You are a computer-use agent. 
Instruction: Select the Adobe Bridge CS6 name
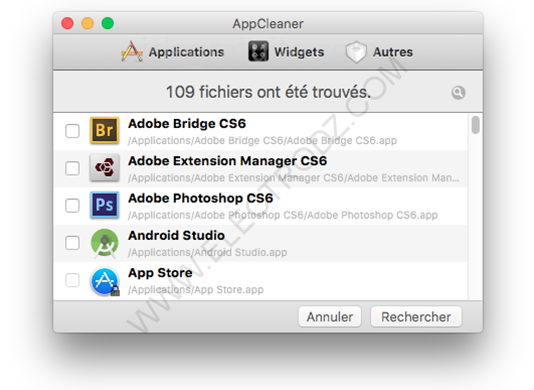coord(187,124)
